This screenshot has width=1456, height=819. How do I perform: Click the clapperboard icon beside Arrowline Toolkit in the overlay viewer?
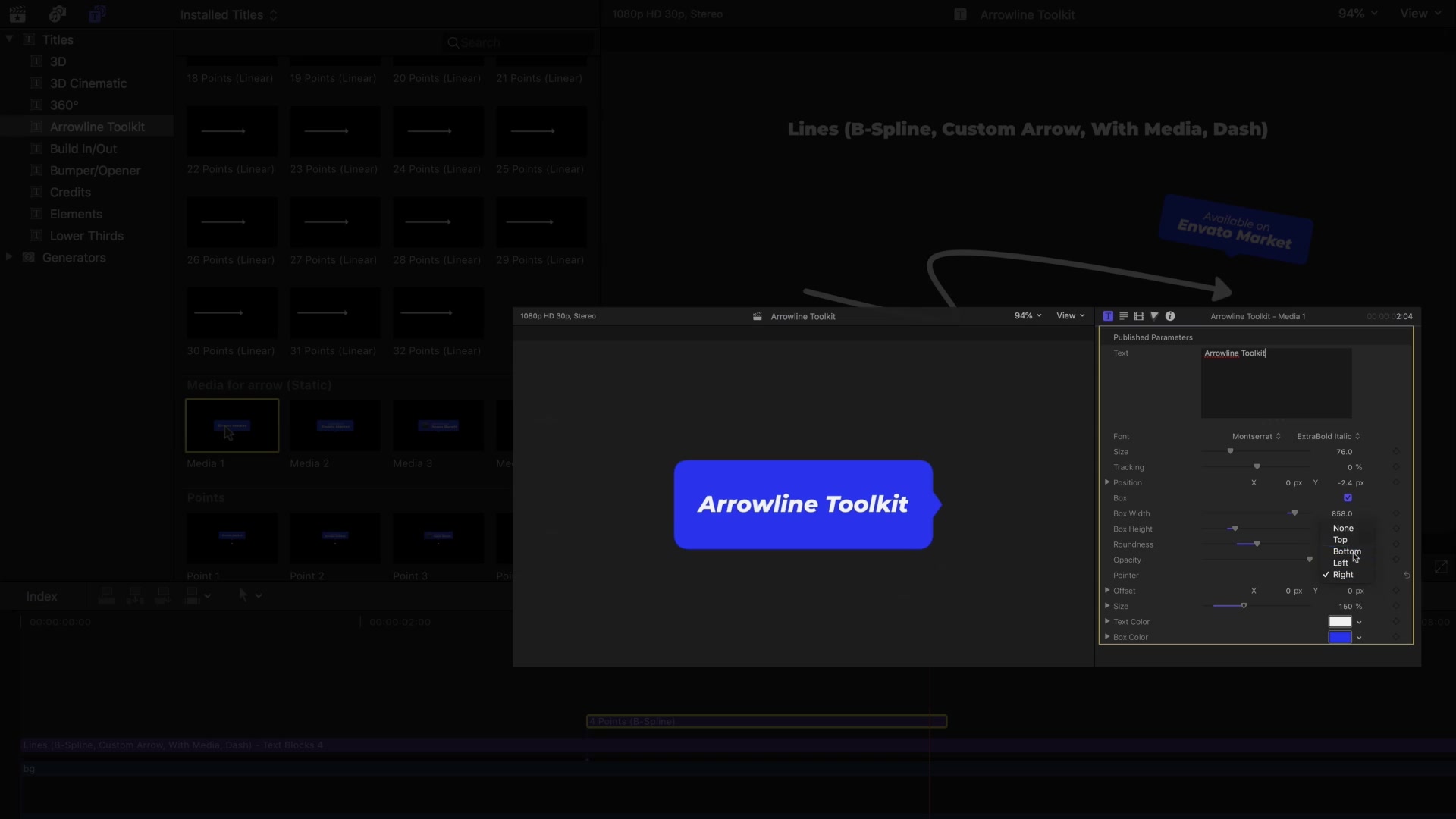coord(757,316)
